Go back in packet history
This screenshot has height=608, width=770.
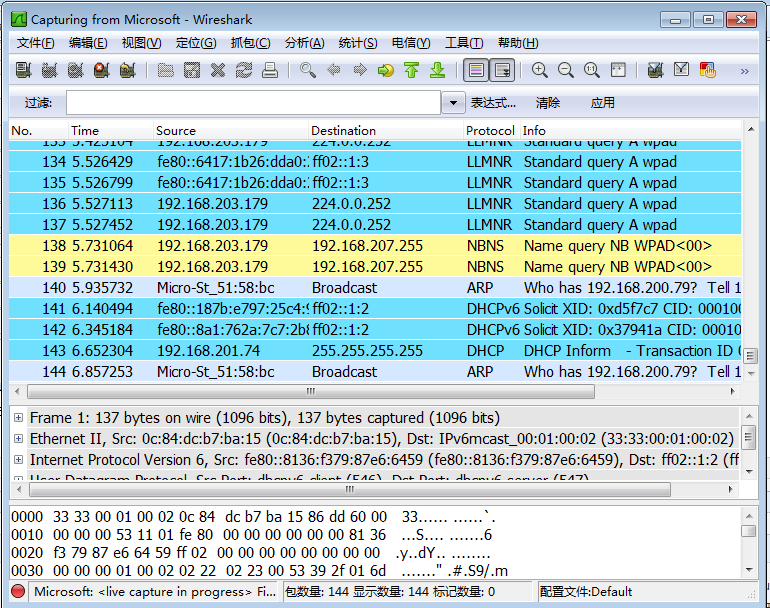(334, 70)
